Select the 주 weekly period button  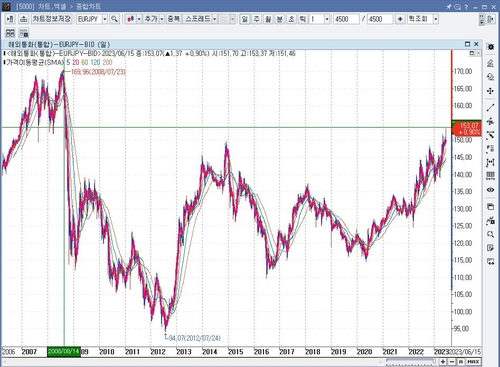point(256,19)
